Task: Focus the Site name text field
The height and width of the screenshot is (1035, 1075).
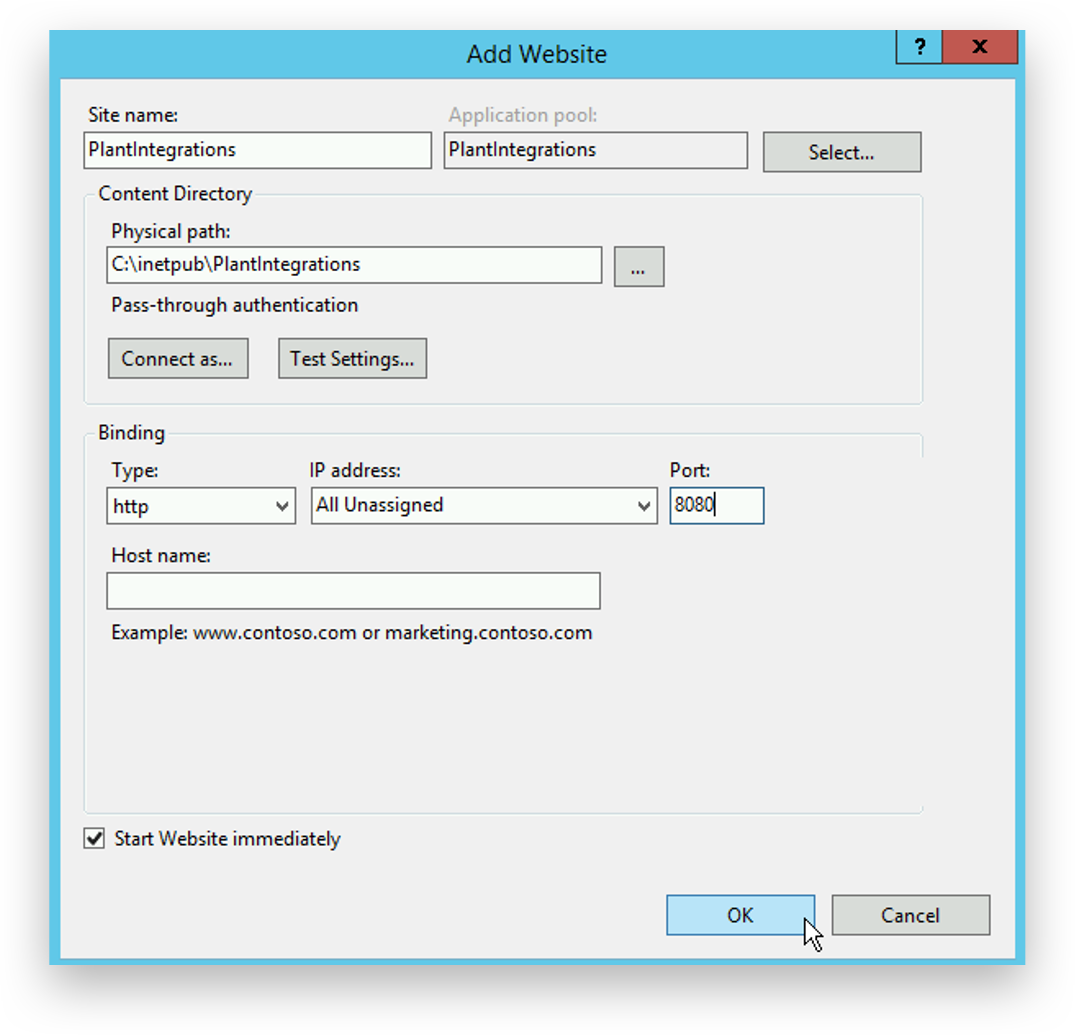Action: 258,150
